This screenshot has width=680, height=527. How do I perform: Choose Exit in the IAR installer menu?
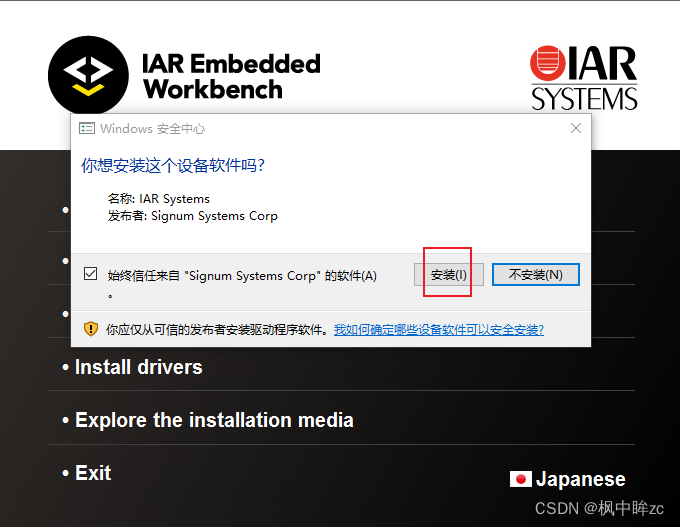(93, 473)
